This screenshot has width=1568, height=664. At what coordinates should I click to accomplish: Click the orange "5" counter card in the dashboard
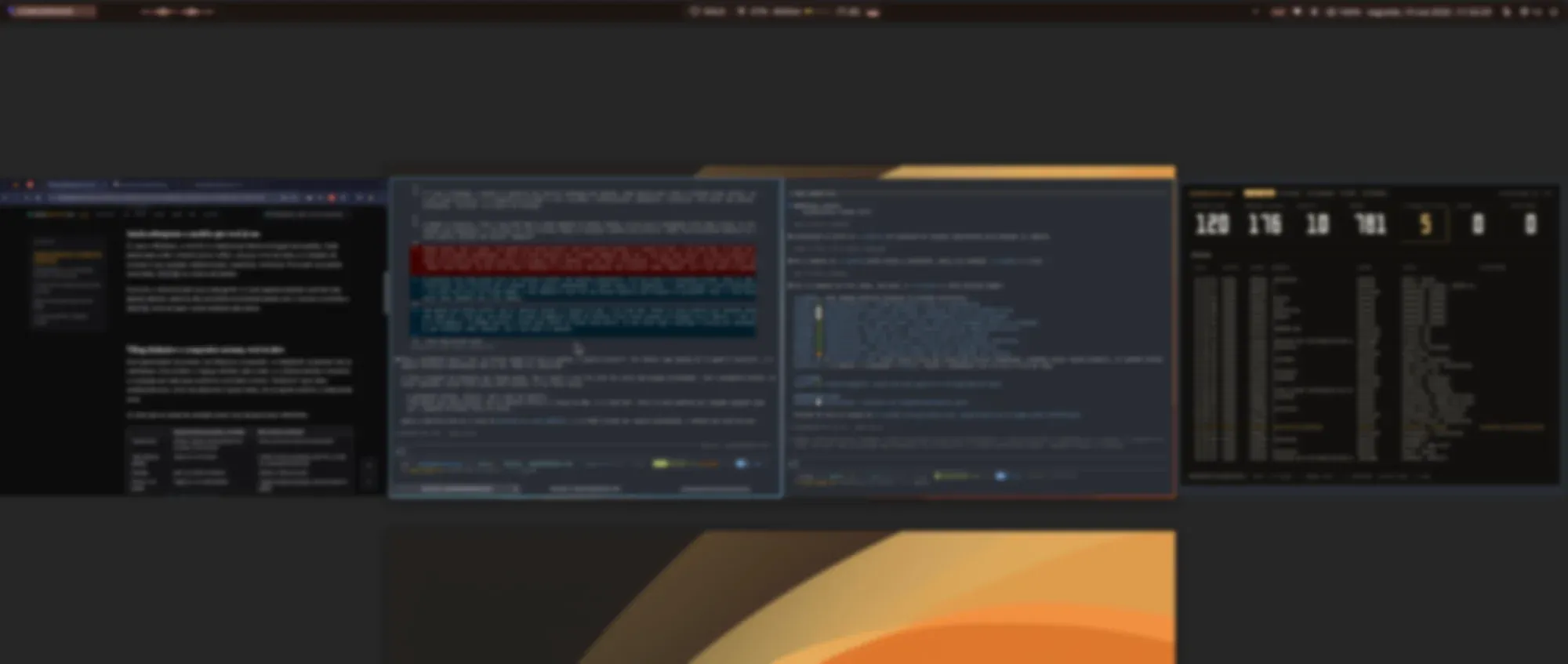1425,223
